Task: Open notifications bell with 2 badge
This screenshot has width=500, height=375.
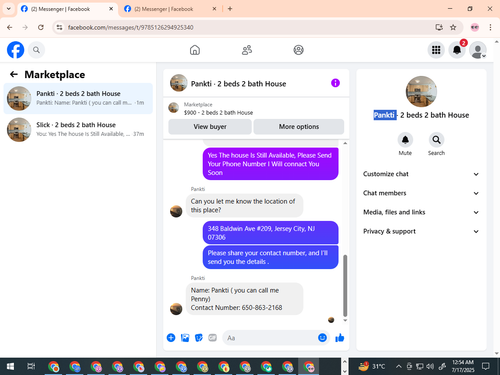Action: [x=457, y=50]
